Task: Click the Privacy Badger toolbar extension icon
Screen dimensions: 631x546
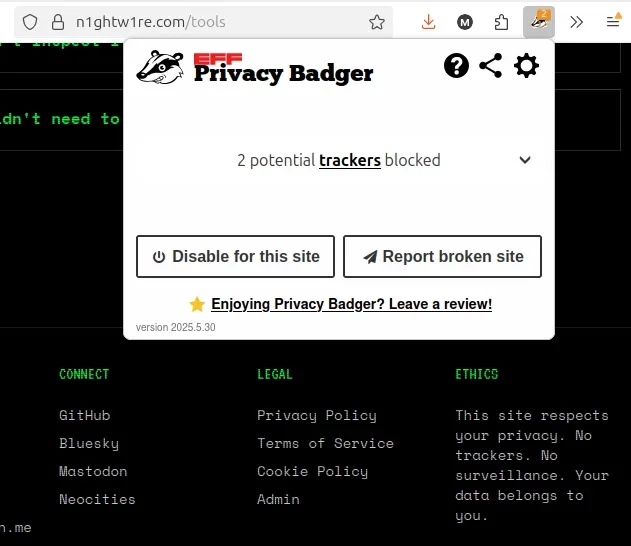Action: click(539, 22)
